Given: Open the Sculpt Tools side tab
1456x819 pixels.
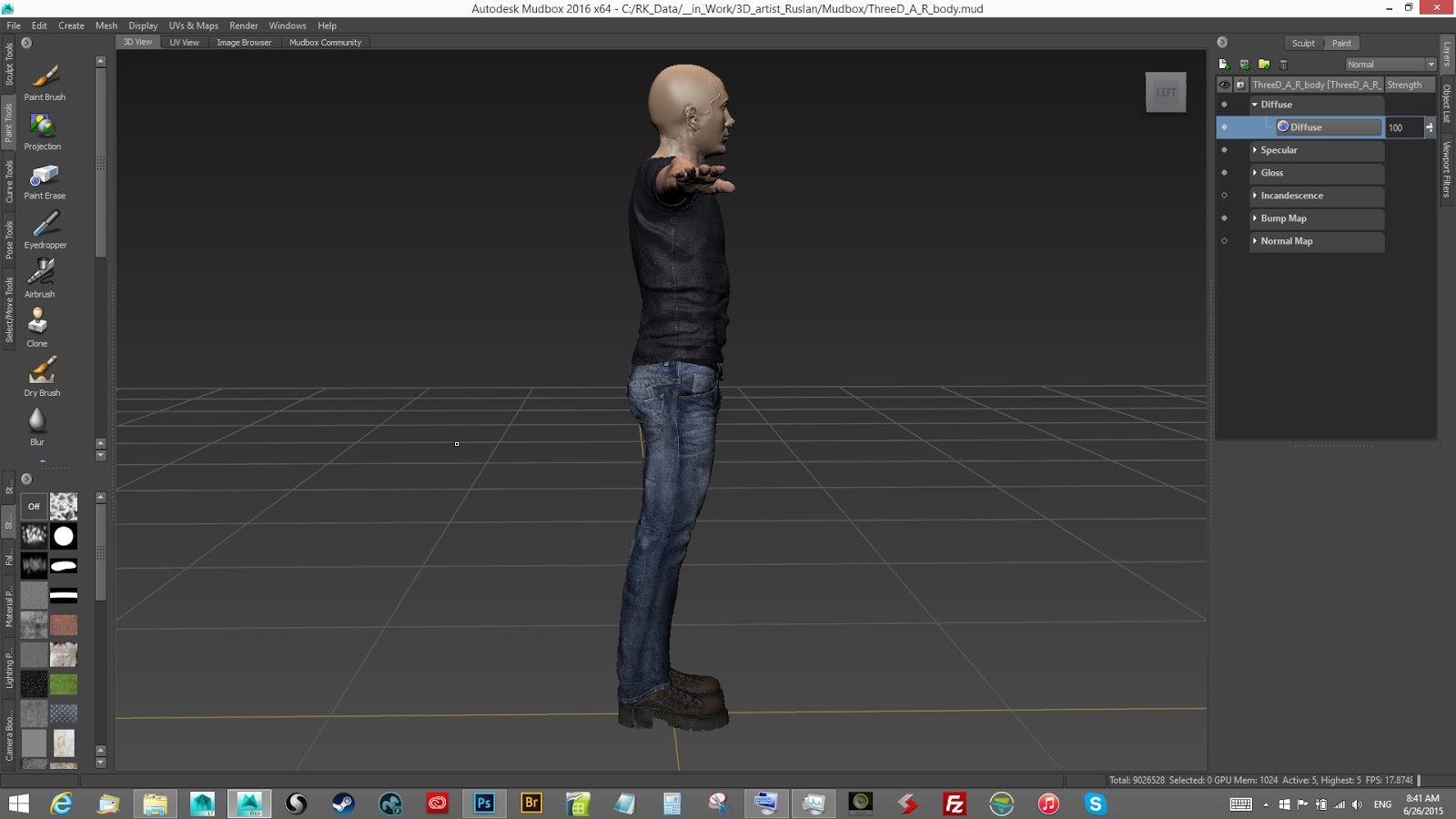Looking at the screenshot, I should pyautogui.click(x=10, y=64).
